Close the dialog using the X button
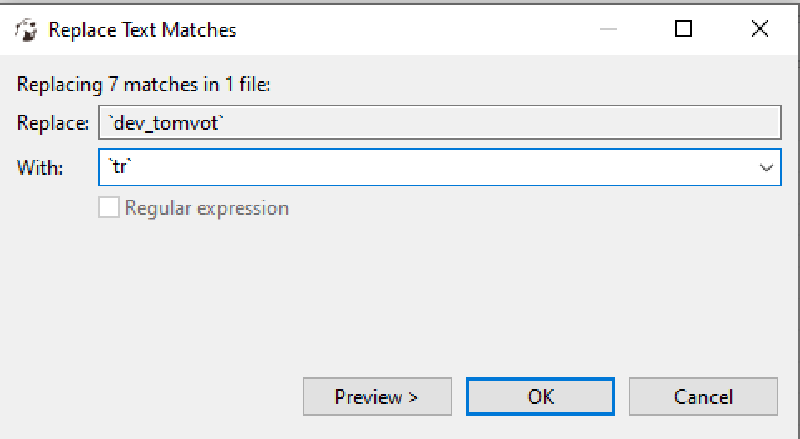Image resolution: width=800 pixels, height=439 pixels. click(760, 30)
